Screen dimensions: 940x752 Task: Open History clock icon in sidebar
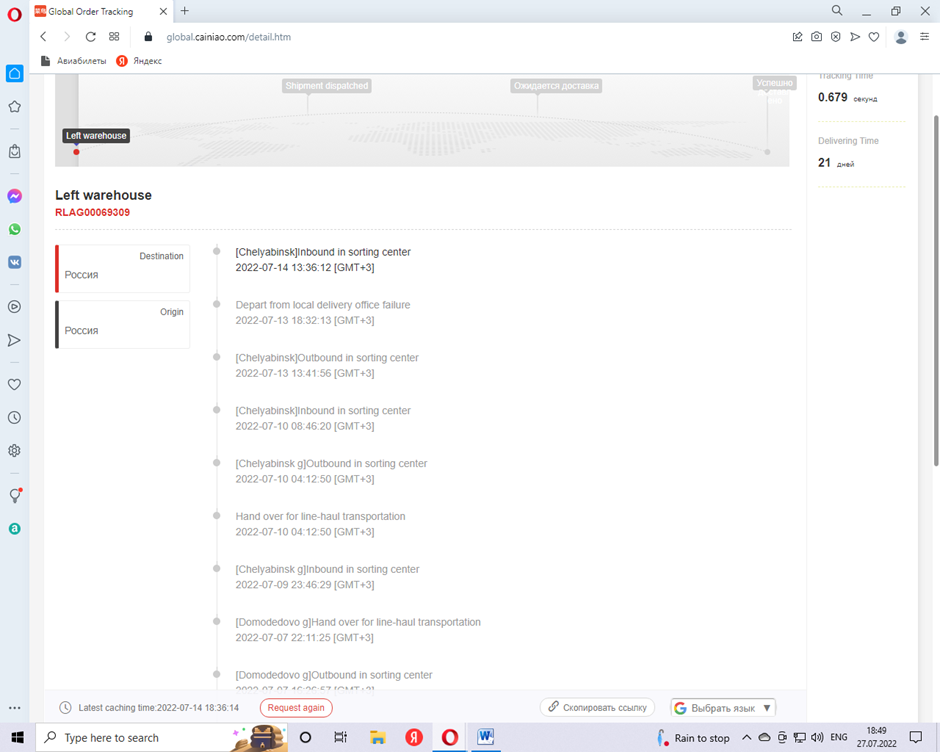[14, 418]
